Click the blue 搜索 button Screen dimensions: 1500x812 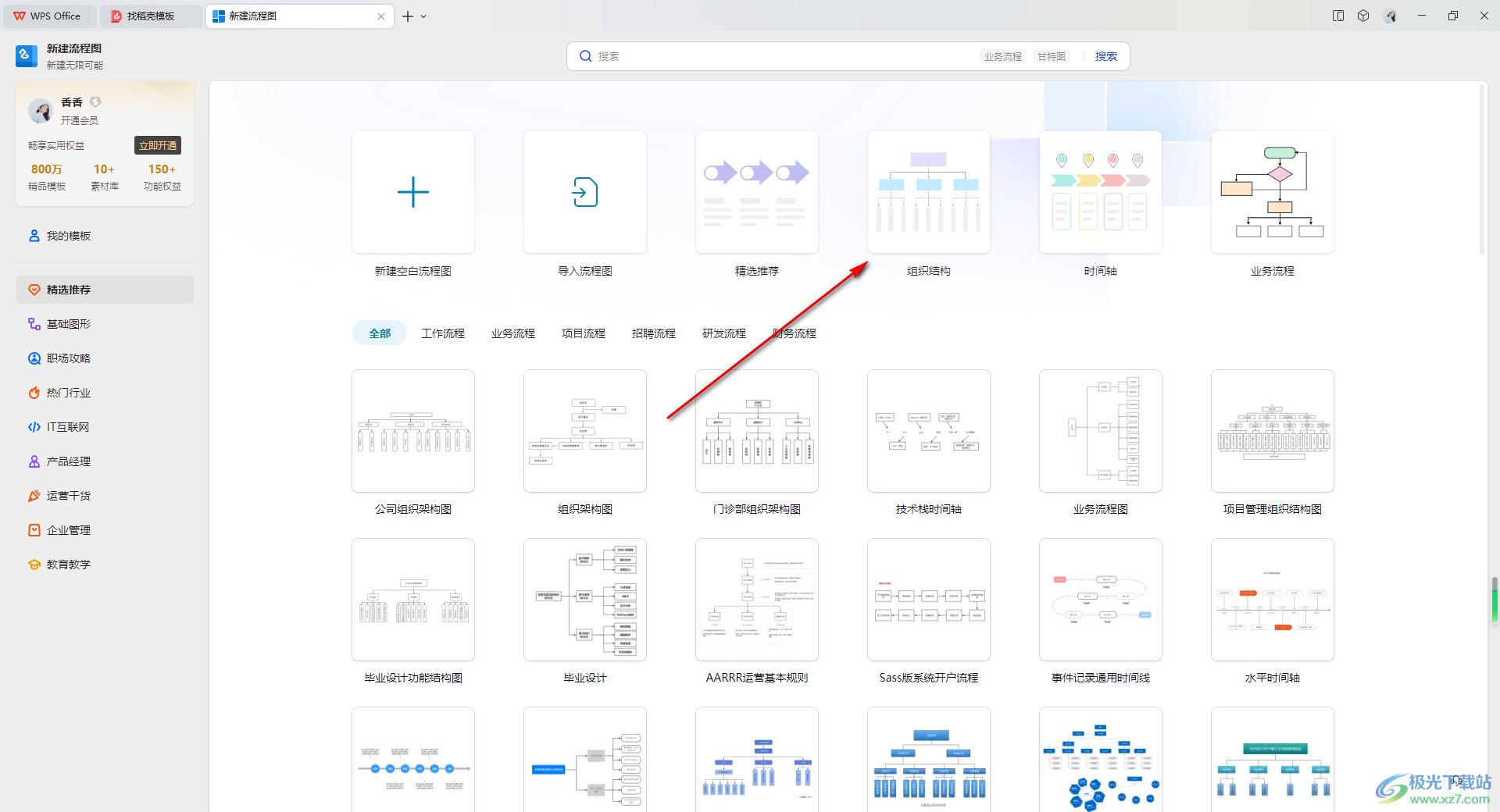pos(1105,56)
